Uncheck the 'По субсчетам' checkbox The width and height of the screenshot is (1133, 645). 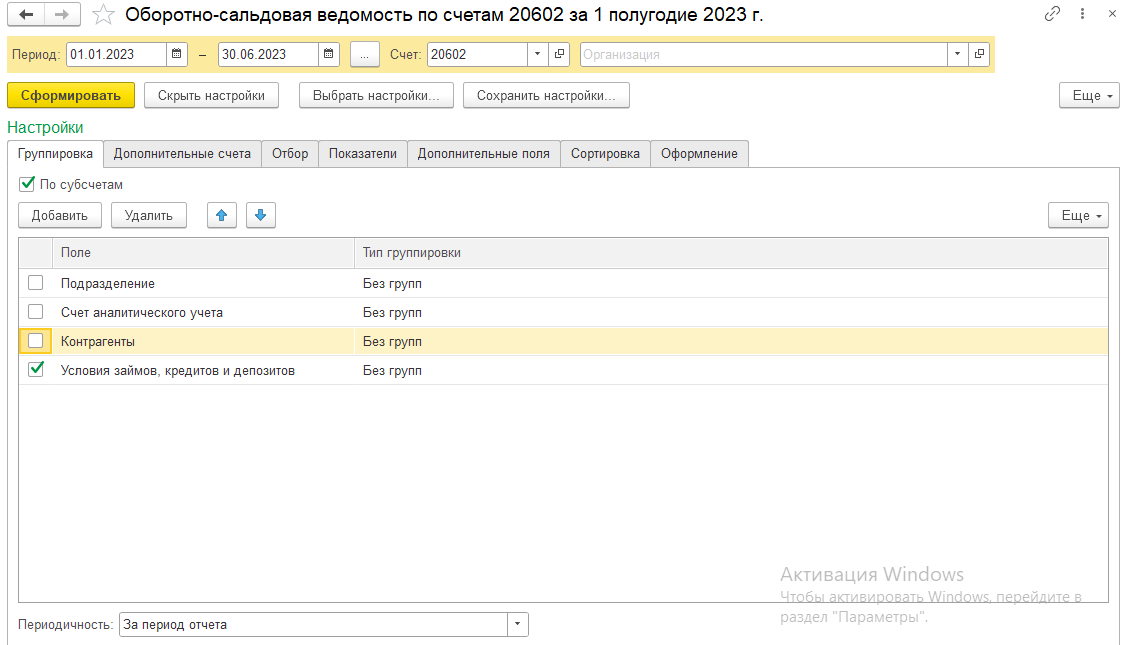pyautogui.click(x=27, y=184)
